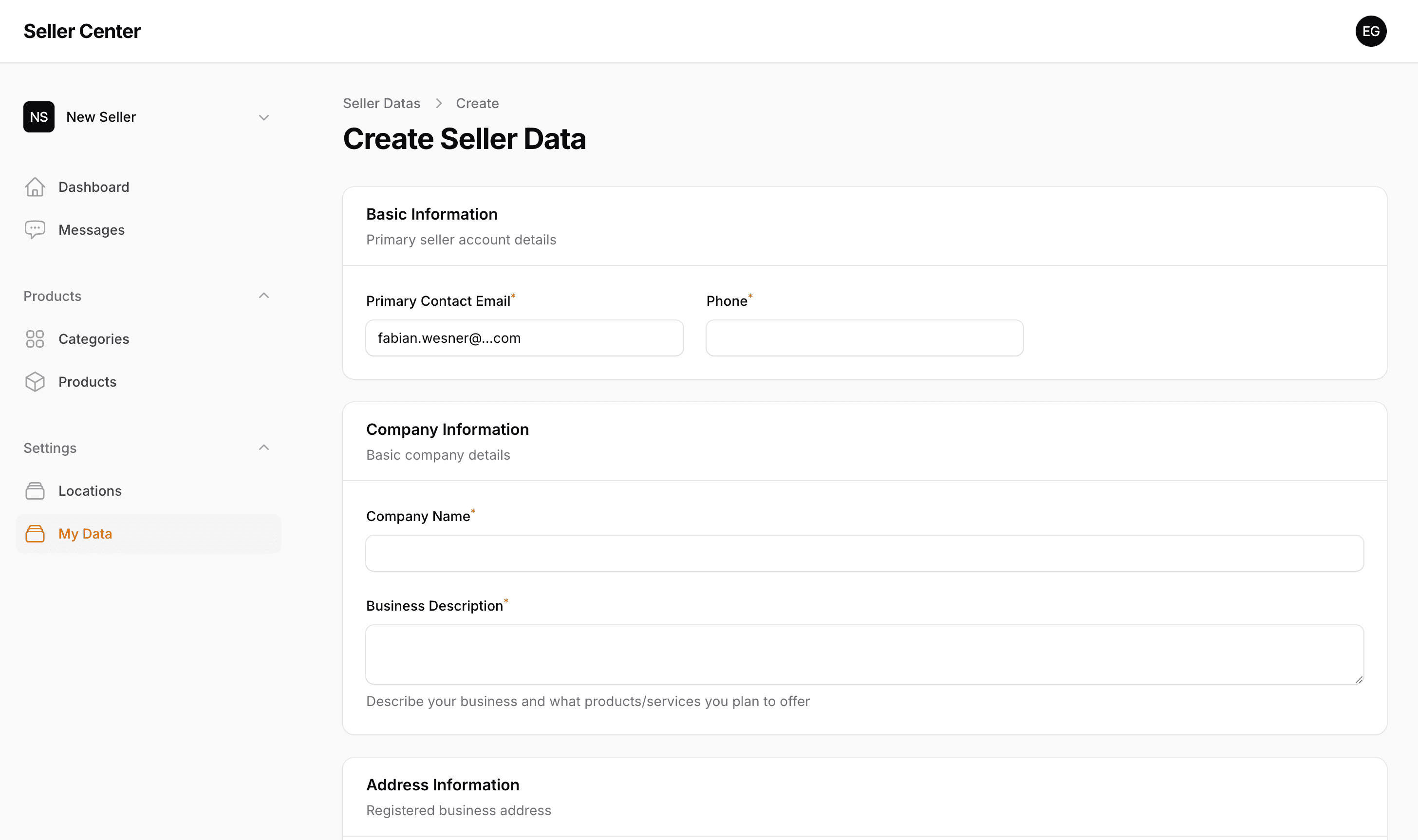Open the EG user avatar menu
The image size is (1418, 840).
1370,31
